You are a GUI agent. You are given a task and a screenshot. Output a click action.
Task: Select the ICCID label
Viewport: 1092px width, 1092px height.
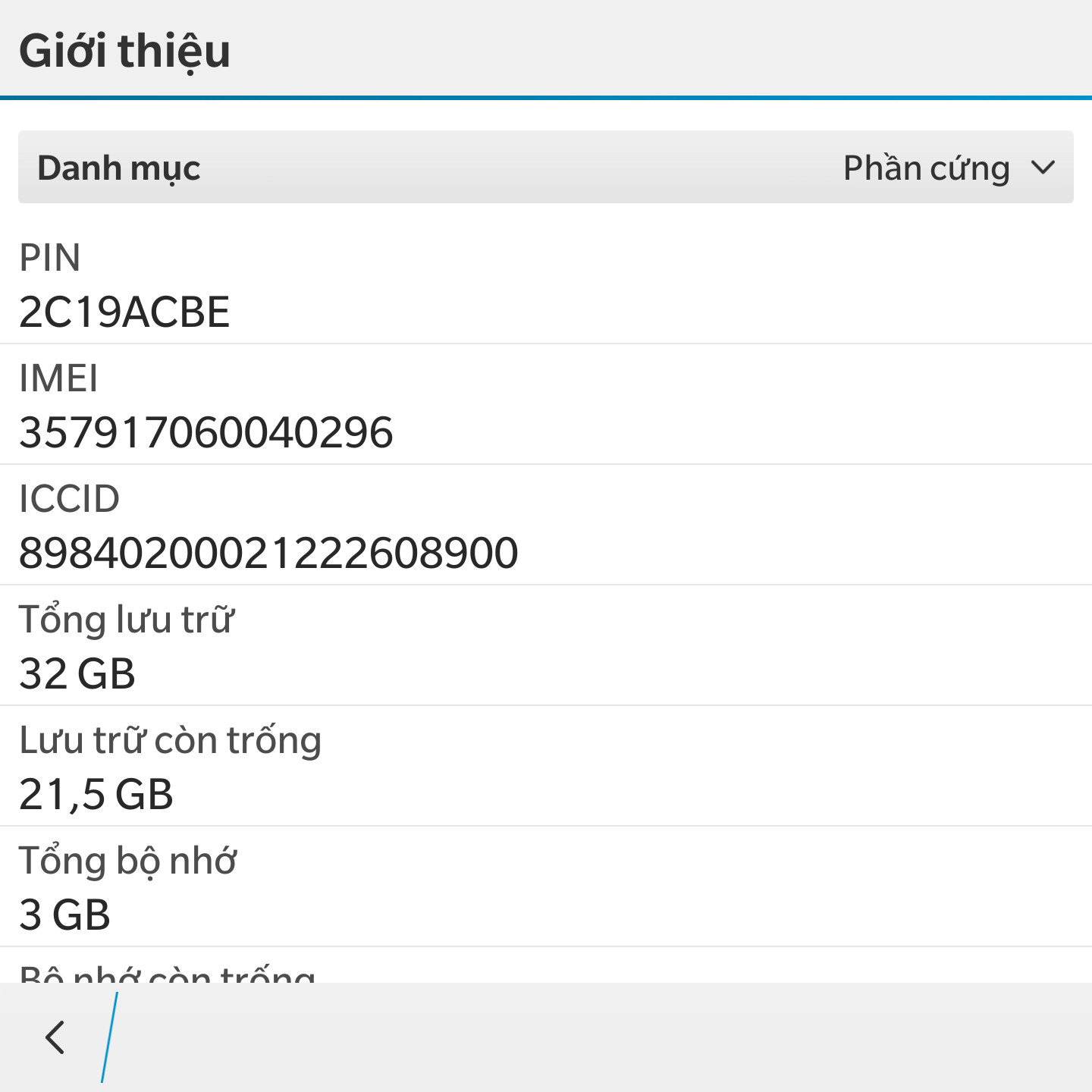pyautogui.click(x=69, y=499)
